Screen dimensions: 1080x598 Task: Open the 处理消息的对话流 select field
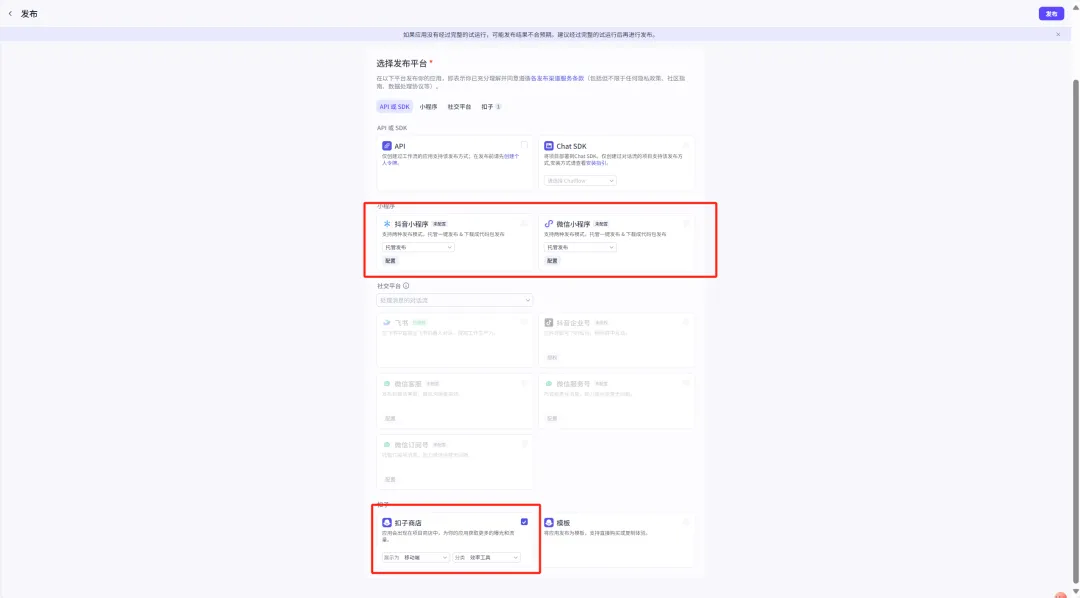click(x=454, y=300)
